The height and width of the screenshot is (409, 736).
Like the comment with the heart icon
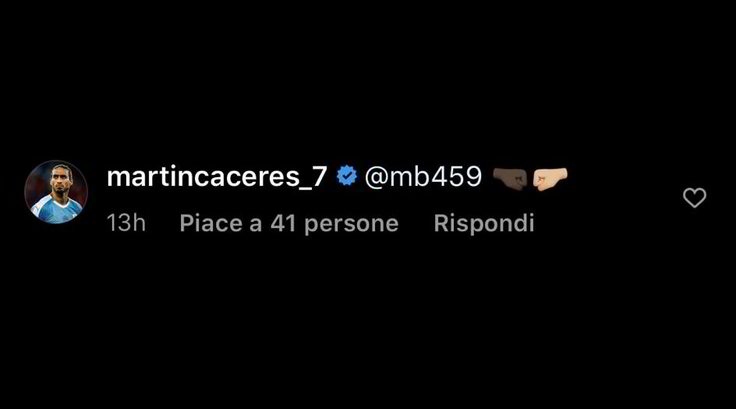click(x=694, y=198)
